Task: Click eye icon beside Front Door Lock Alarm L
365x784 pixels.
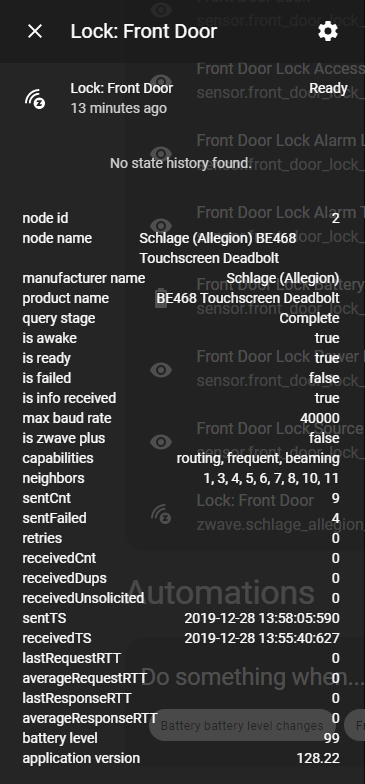Action: coord(161,154)
